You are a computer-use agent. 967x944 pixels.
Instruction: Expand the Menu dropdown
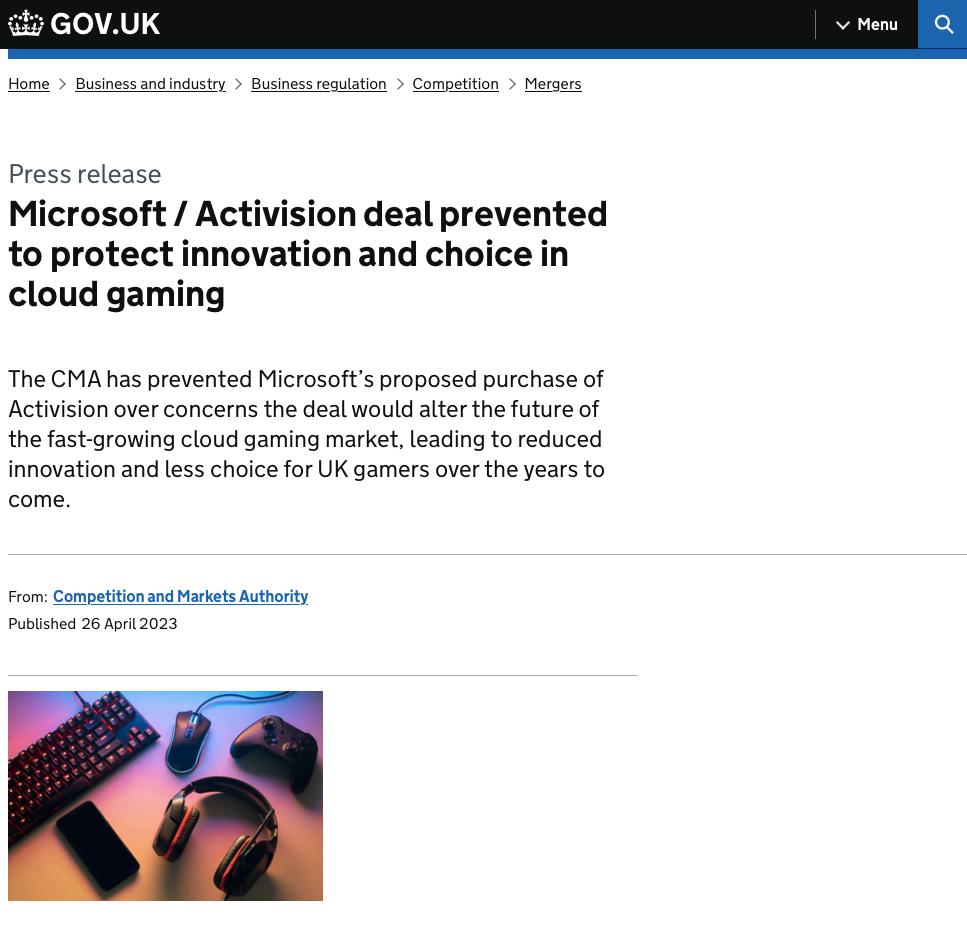[x=866, y=24]
